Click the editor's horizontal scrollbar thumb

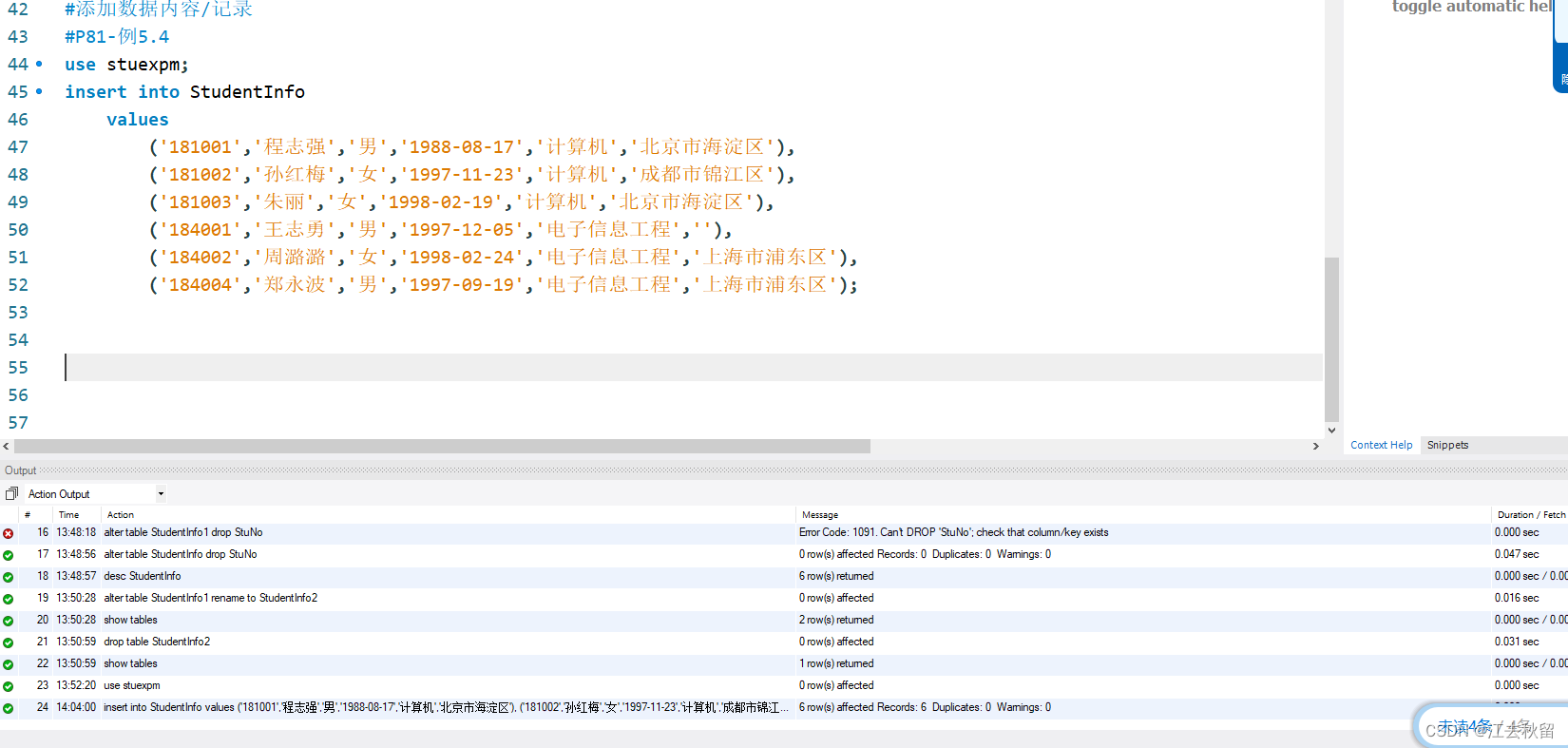point(442,446)
